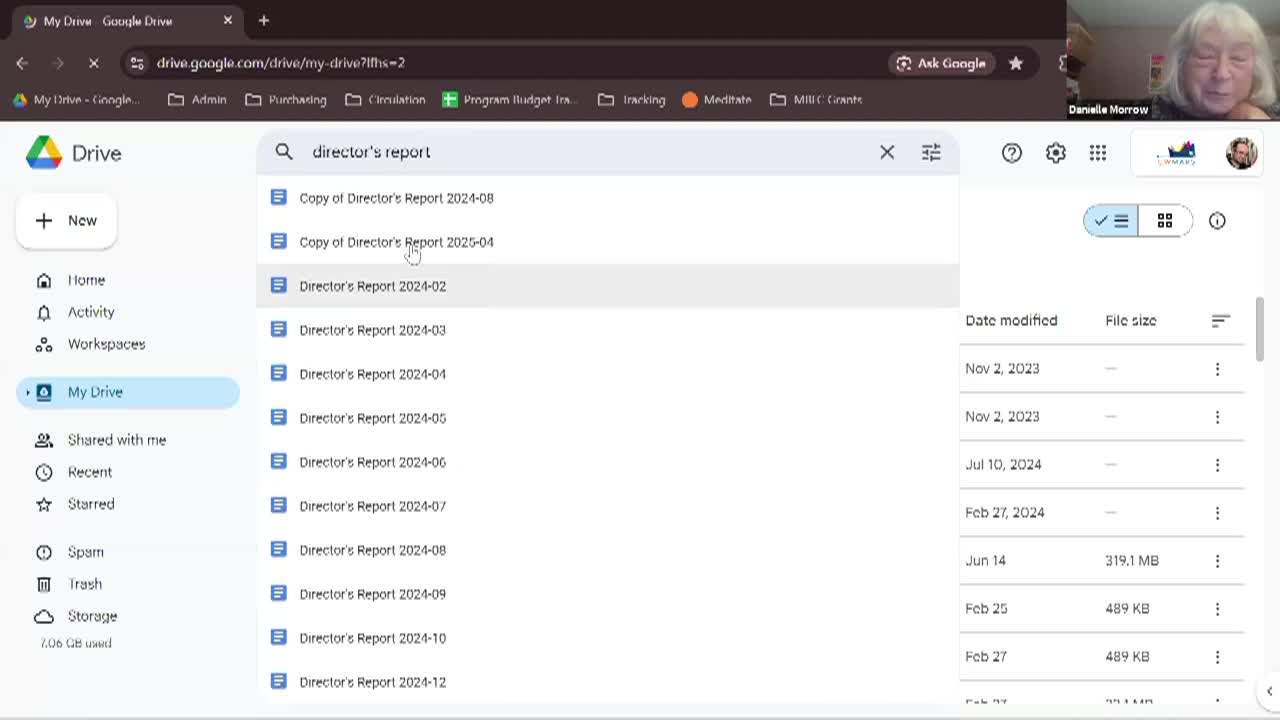Bookmark page with star icon
Screen dimensions: 1280x720
[1016, 63]
